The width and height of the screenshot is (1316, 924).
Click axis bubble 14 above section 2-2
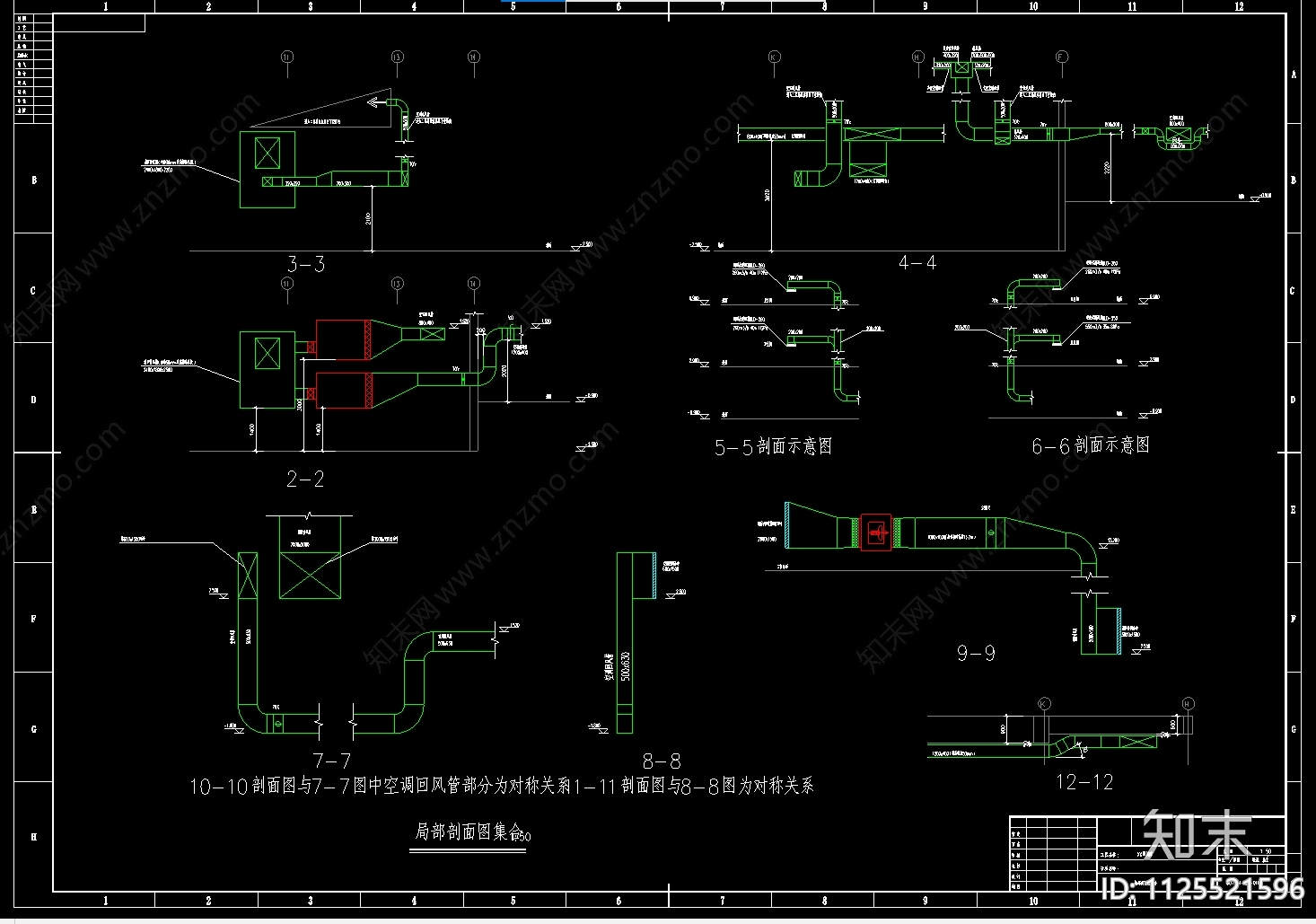474,284
